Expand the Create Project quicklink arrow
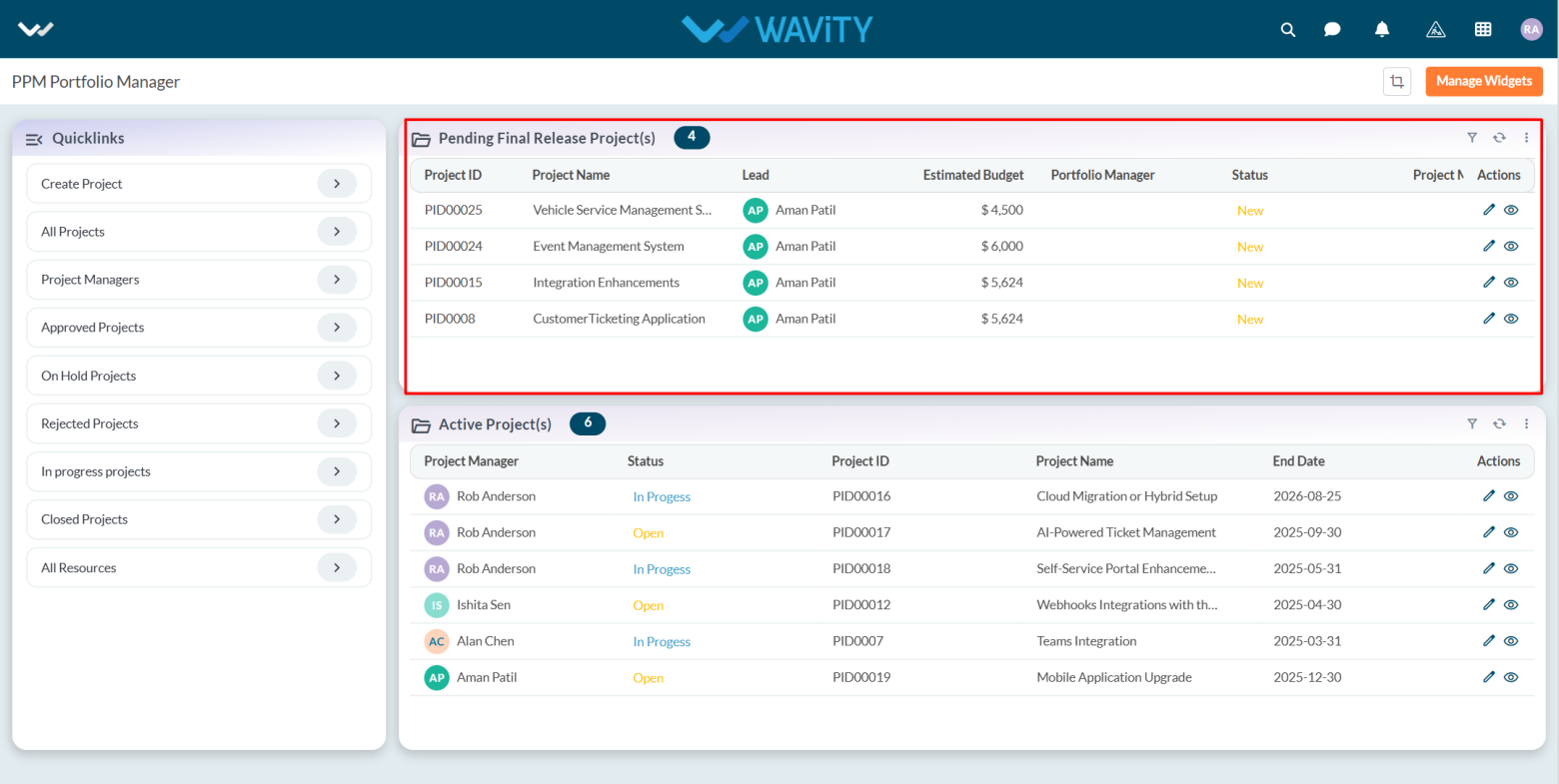This screenshot has width=1559, height=784. pos(337,184)
